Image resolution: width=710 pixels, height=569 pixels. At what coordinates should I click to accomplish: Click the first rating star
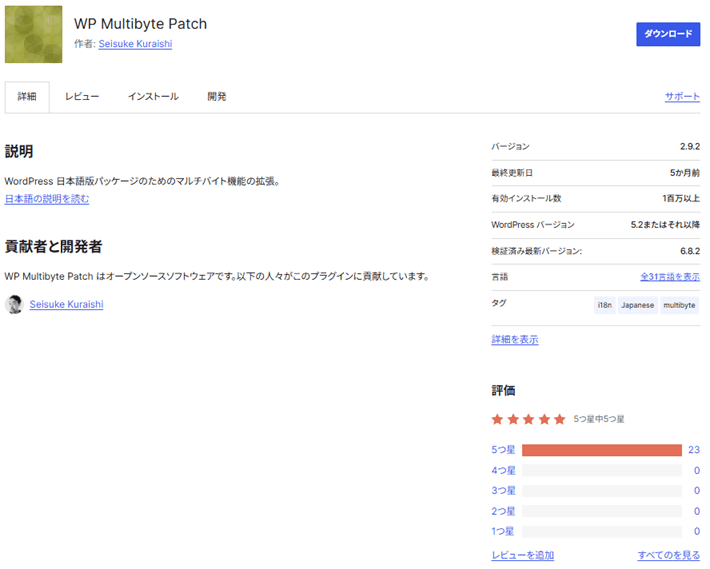point(497,419)
